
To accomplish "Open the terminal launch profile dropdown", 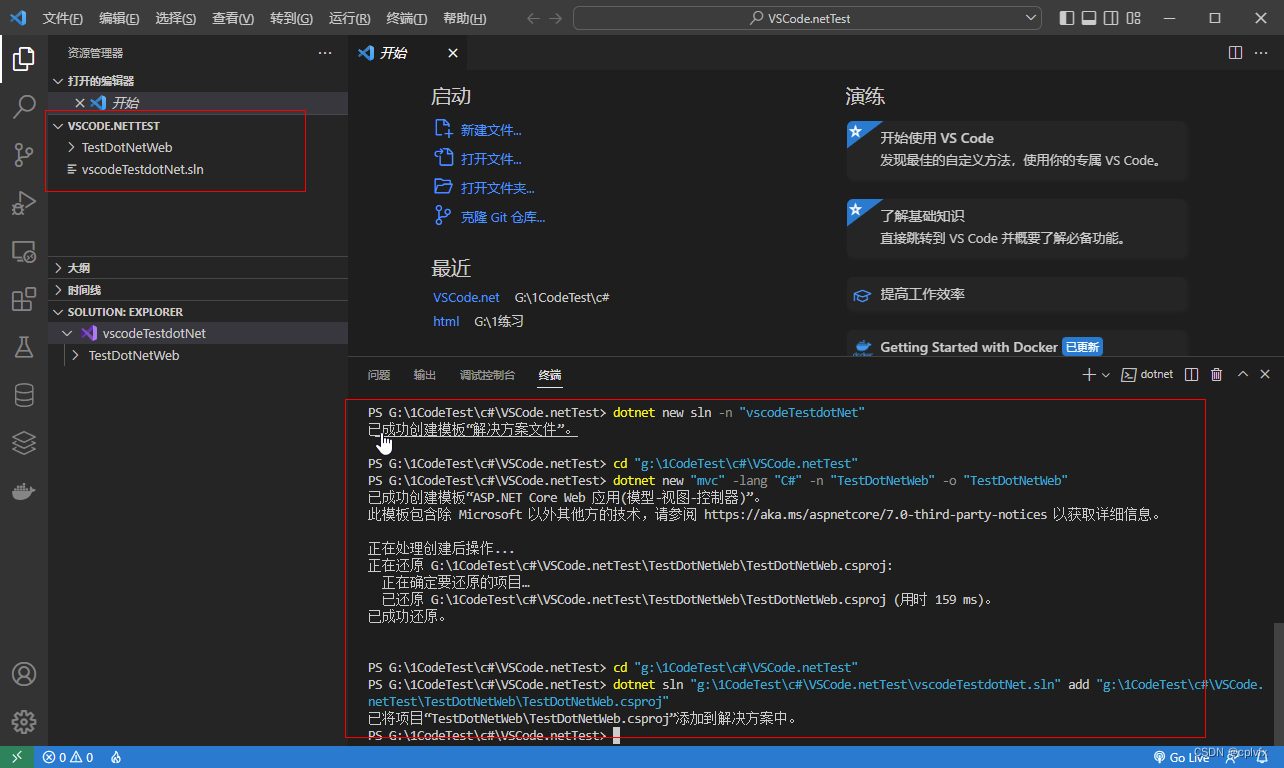I will (x=1105, y=374).
